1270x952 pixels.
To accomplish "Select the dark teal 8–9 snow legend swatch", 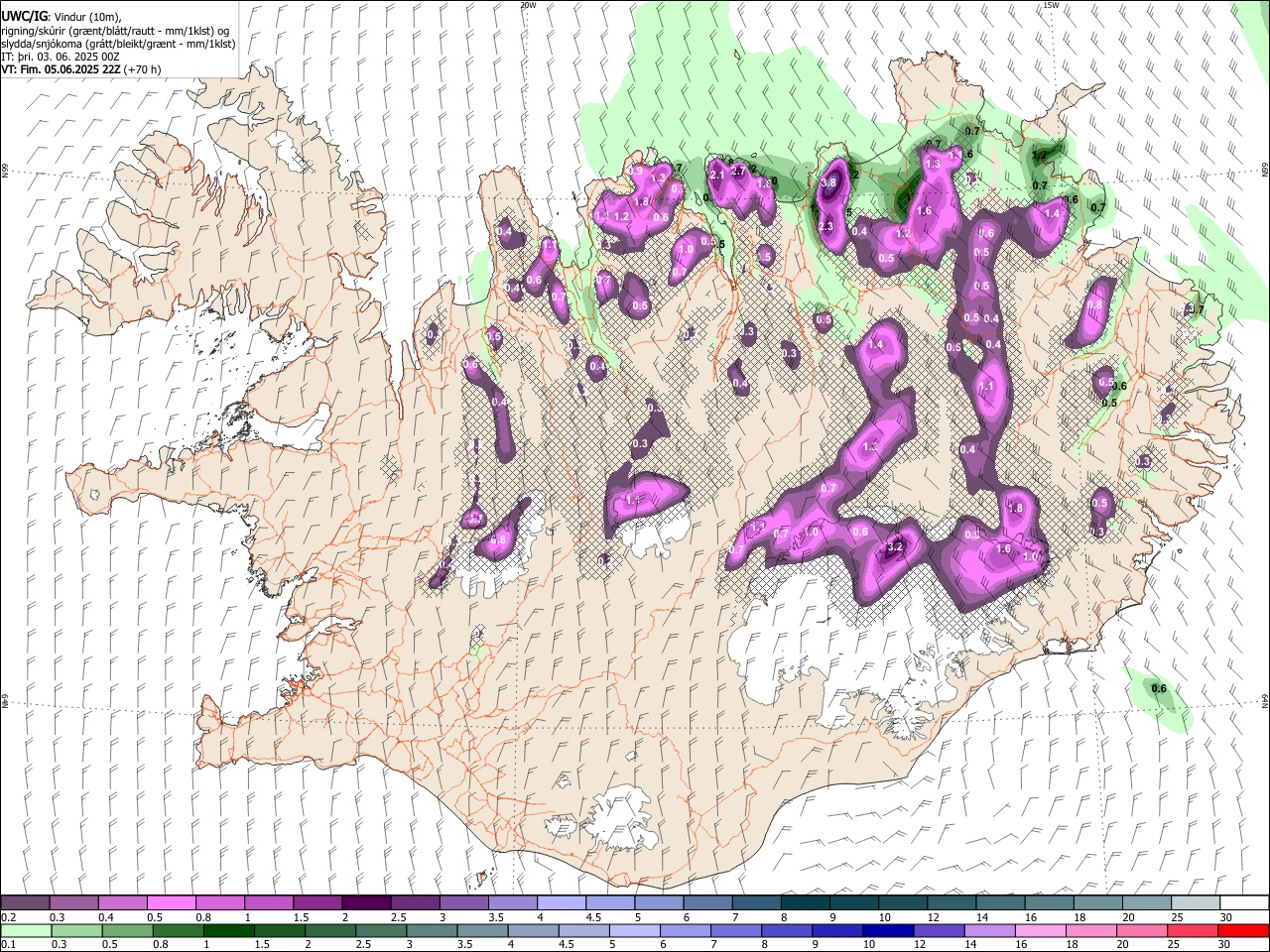I will pos(806,903).
